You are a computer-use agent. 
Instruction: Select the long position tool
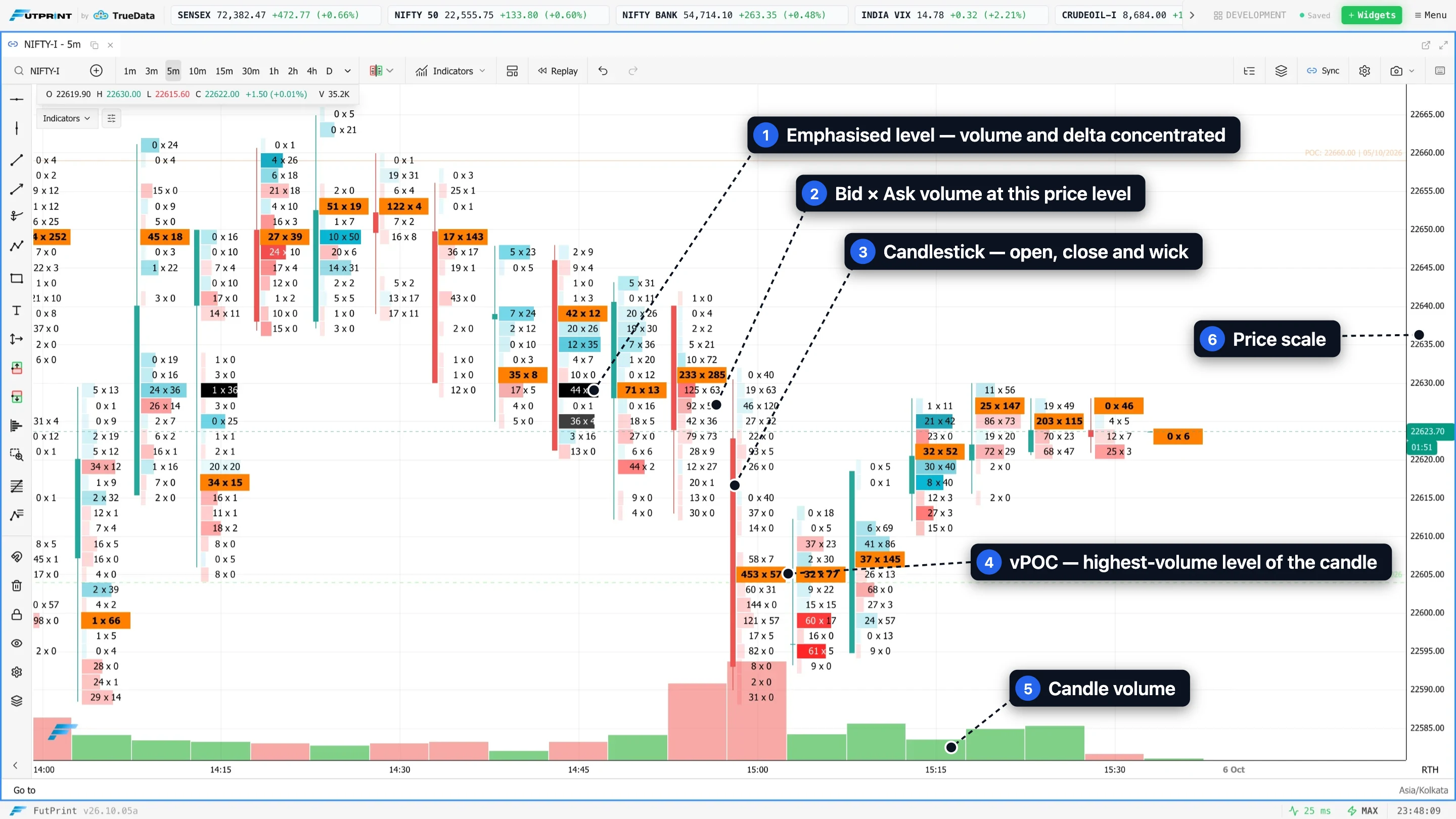(16, 368)
